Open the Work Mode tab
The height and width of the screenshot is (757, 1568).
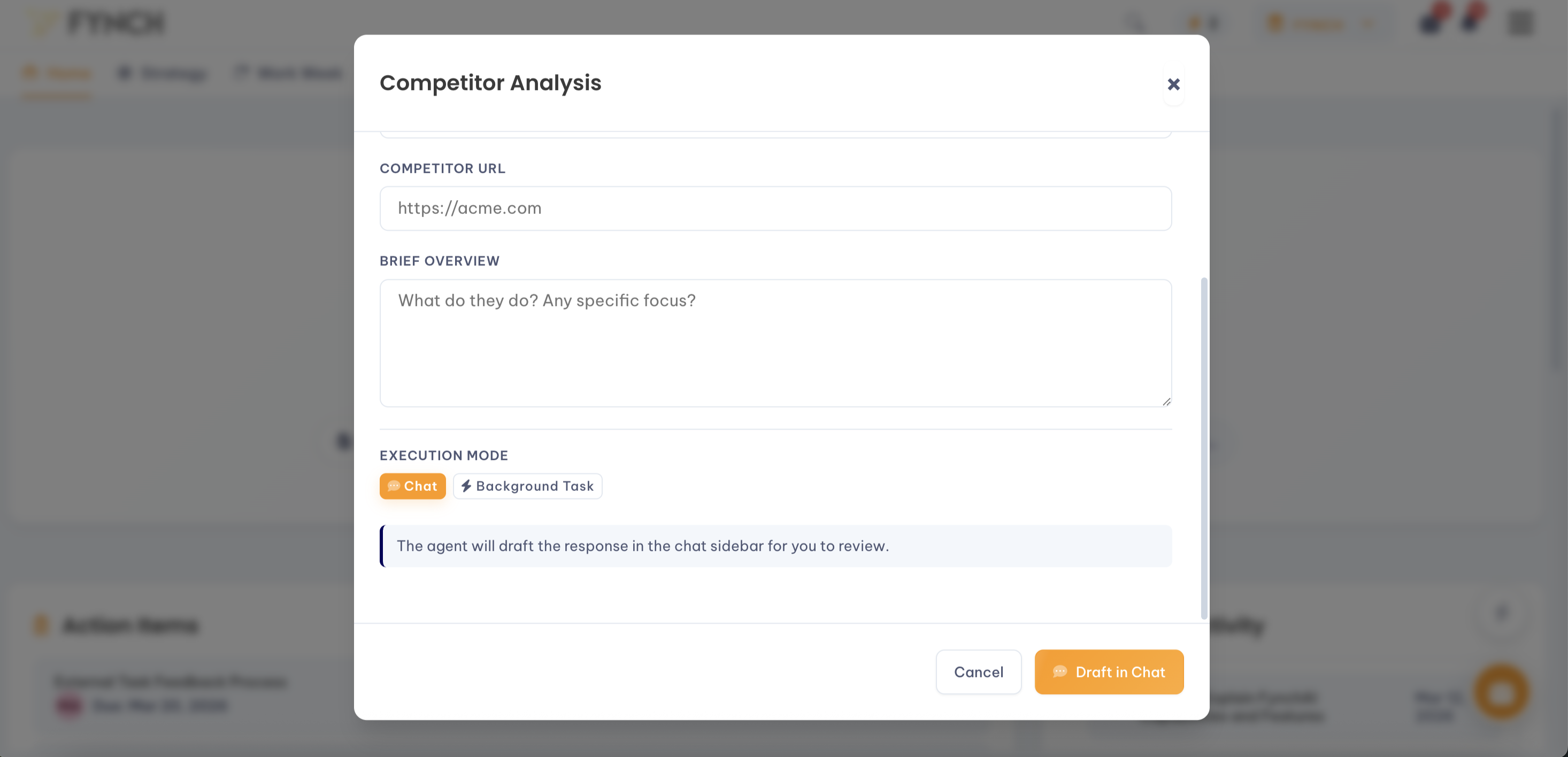[289, 74]
